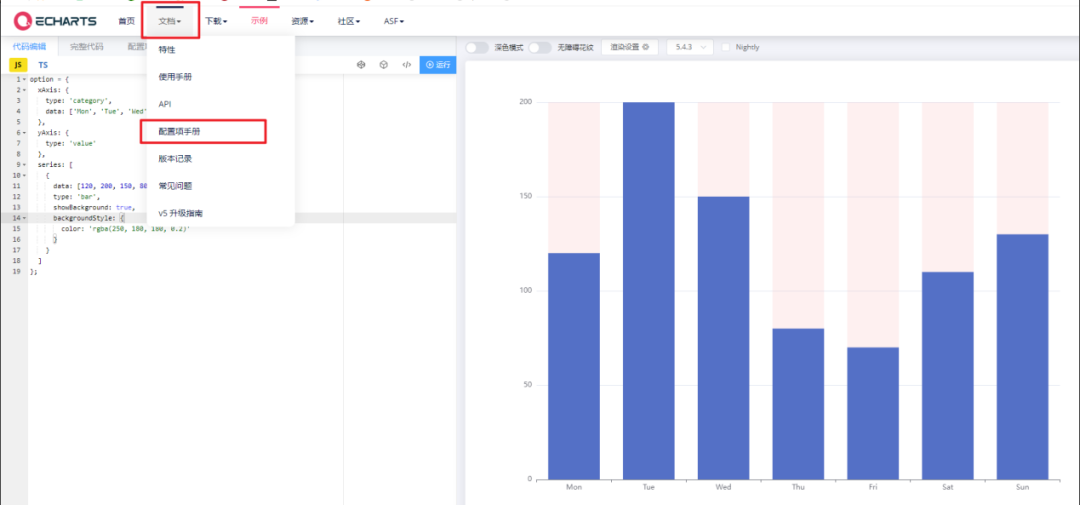Click code line "showBackground: true,"
Screen dimensions: 1080x505
(94, 207)
